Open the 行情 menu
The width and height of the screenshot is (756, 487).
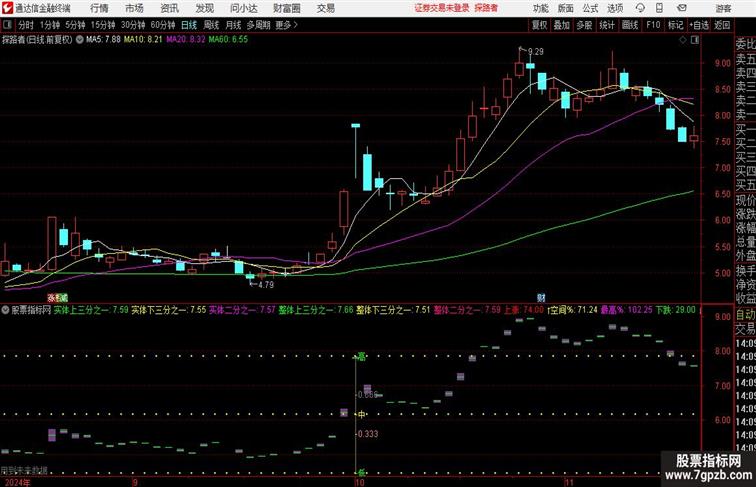99,8
